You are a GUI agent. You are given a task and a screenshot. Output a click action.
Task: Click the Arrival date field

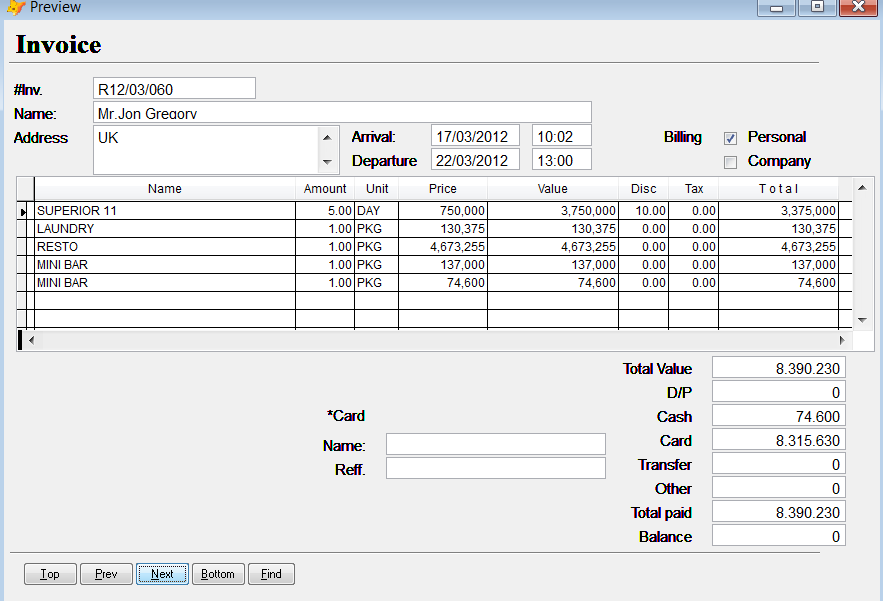475,137
